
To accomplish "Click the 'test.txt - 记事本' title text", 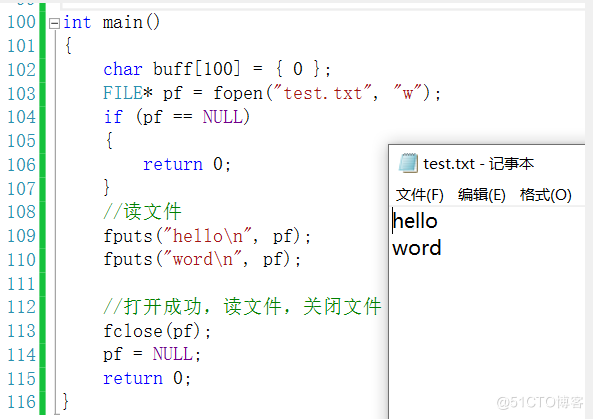I will (478, 164).
